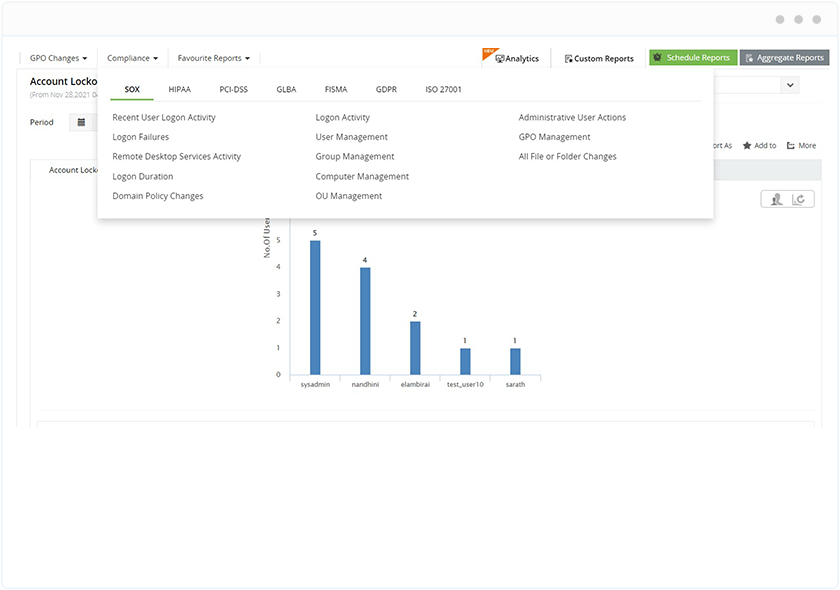Collapse the Compliance dropdown menu
Screen dimensions: 840x590
tap(132, 58)
